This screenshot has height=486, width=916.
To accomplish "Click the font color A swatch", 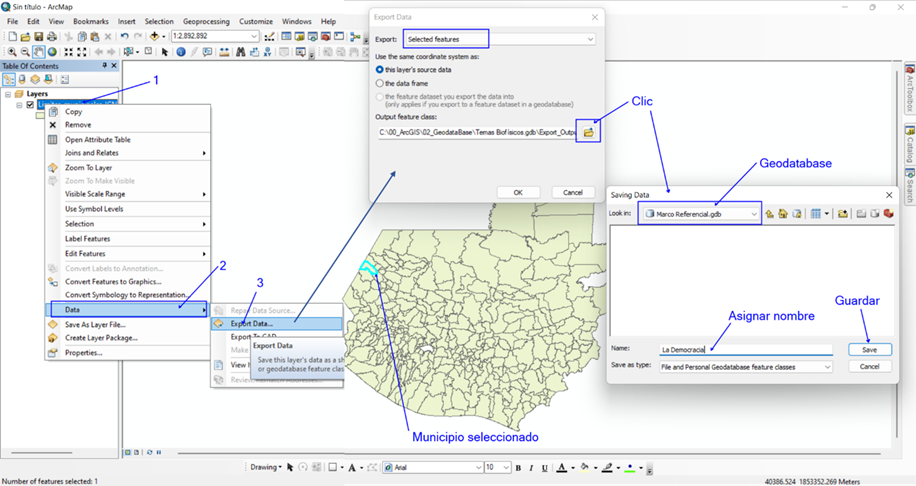I will tap(561, 468).
